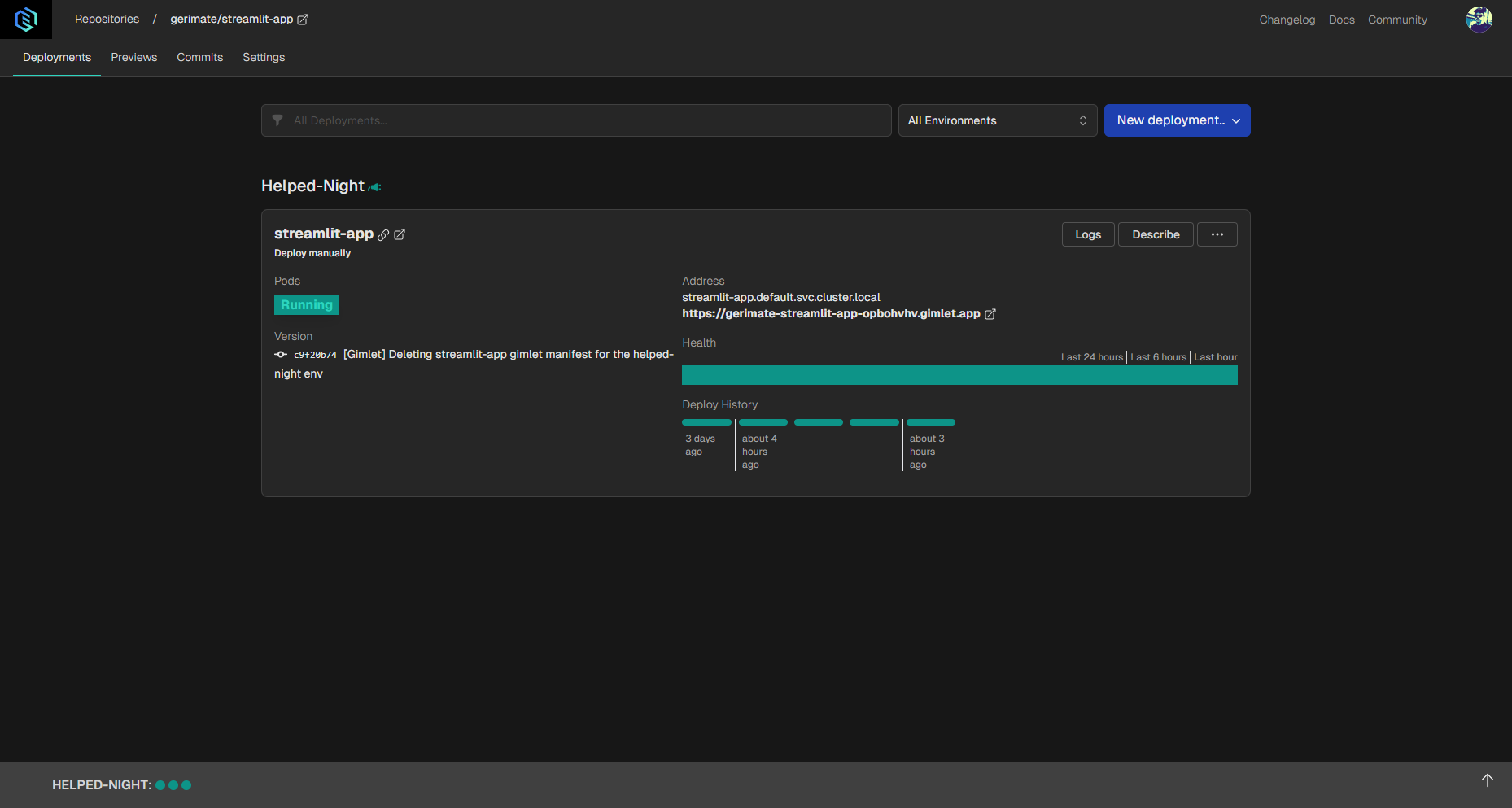This screenshot has width=1512, height=808.
Task: Click the Running pod status badge
Action: (x=307, y=305)
